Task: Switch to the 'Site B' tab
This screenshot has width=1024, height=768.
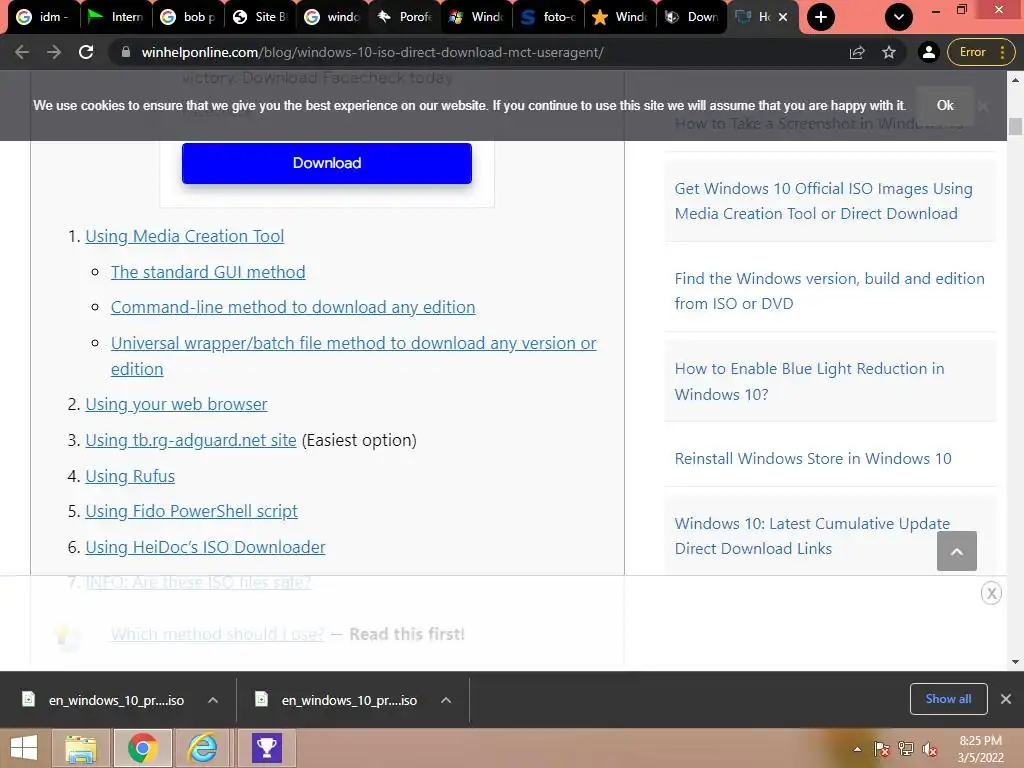Action: point(260,17)
